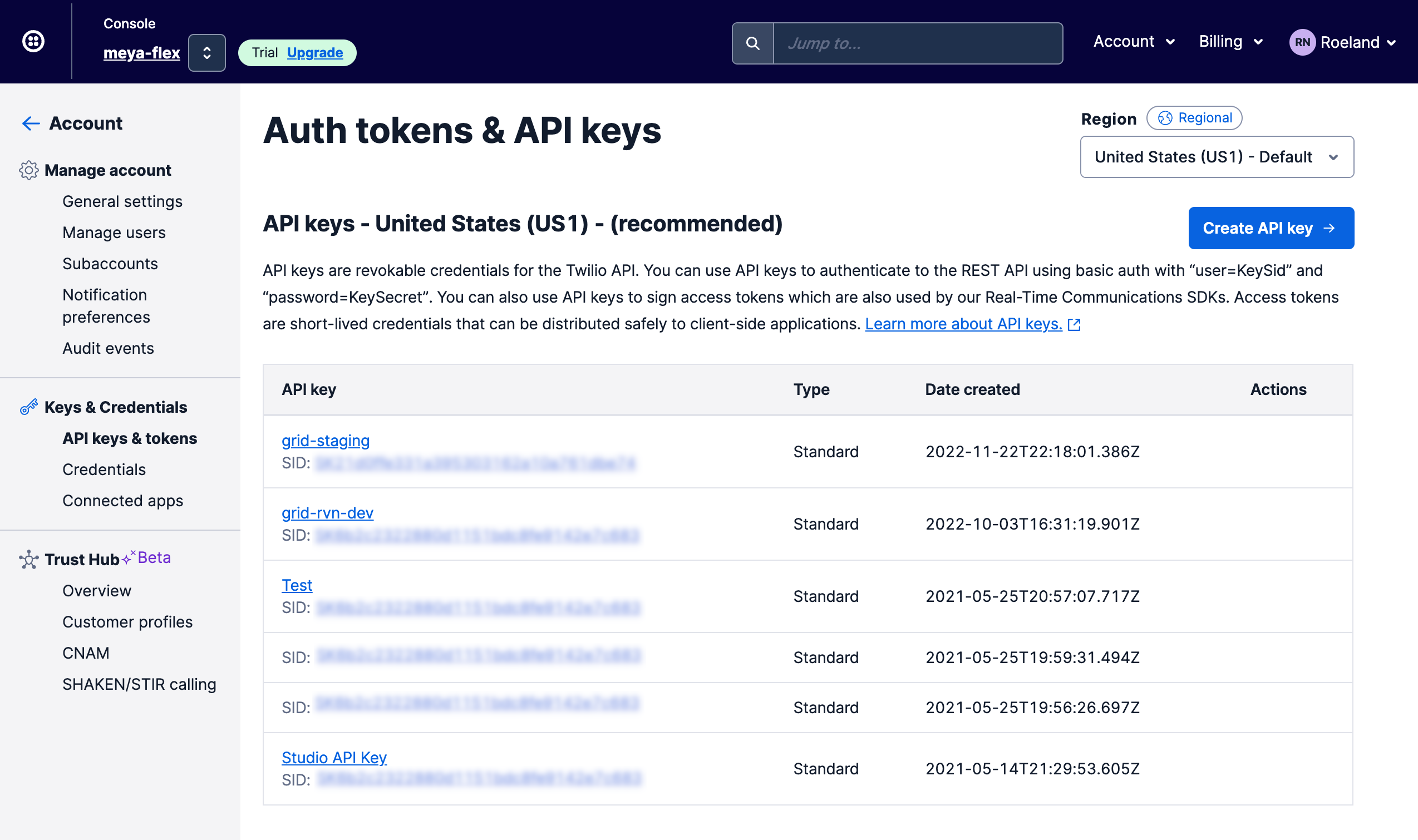1418x840 pixels.
Task: Open Trust Hub Overview
Action: point(96,590)
